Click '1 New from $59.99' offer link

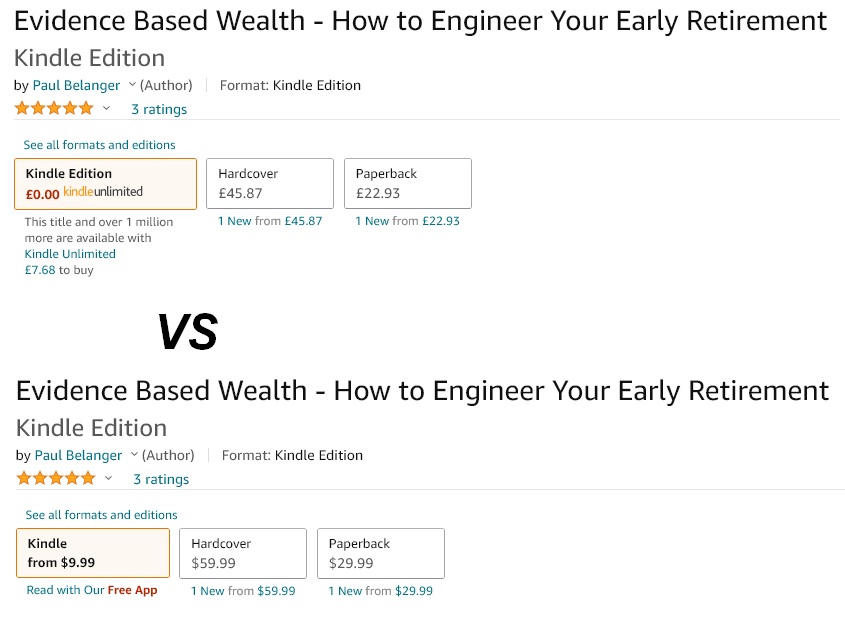point(244,591)
